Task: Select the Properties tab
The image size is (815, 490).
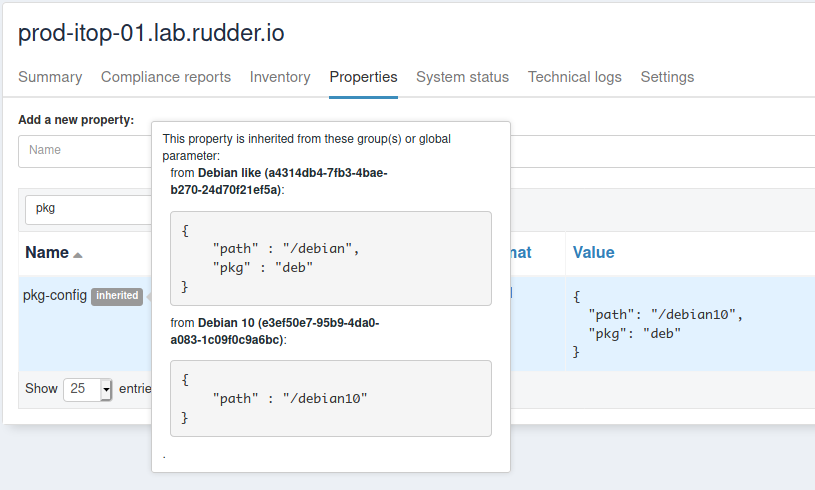Action: tap(363, 77)
